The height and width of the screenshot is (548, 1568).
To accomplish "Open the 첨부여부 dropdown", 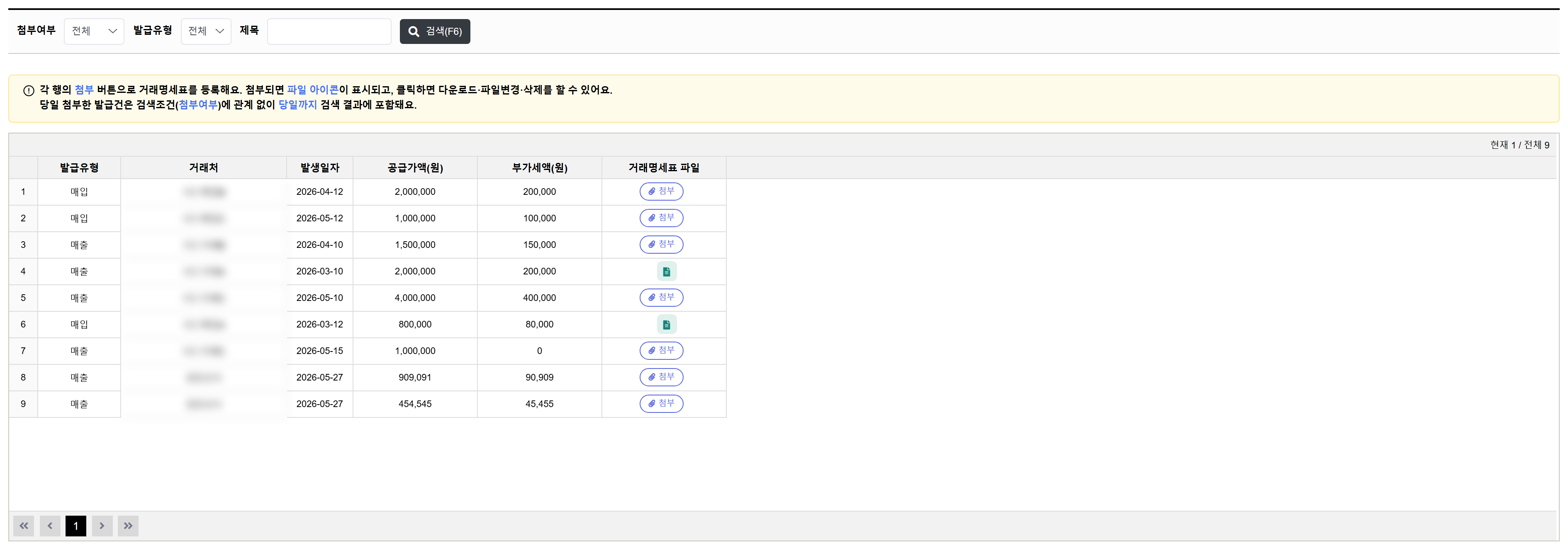I will (94, 31).
